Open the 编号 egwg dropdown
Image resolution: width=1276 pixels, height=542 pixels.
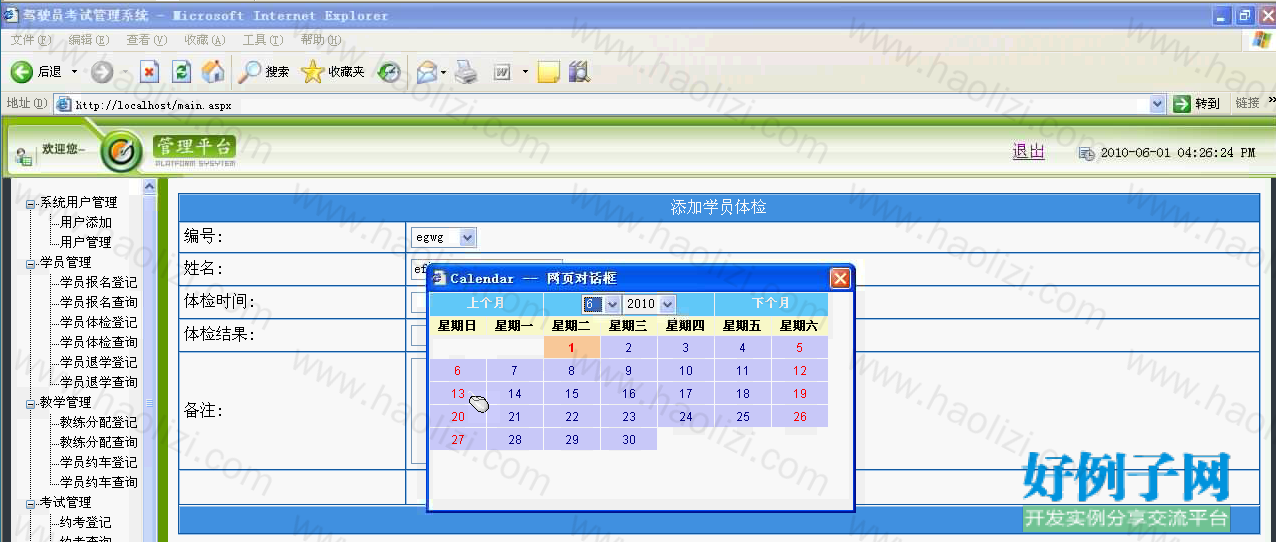444,237
